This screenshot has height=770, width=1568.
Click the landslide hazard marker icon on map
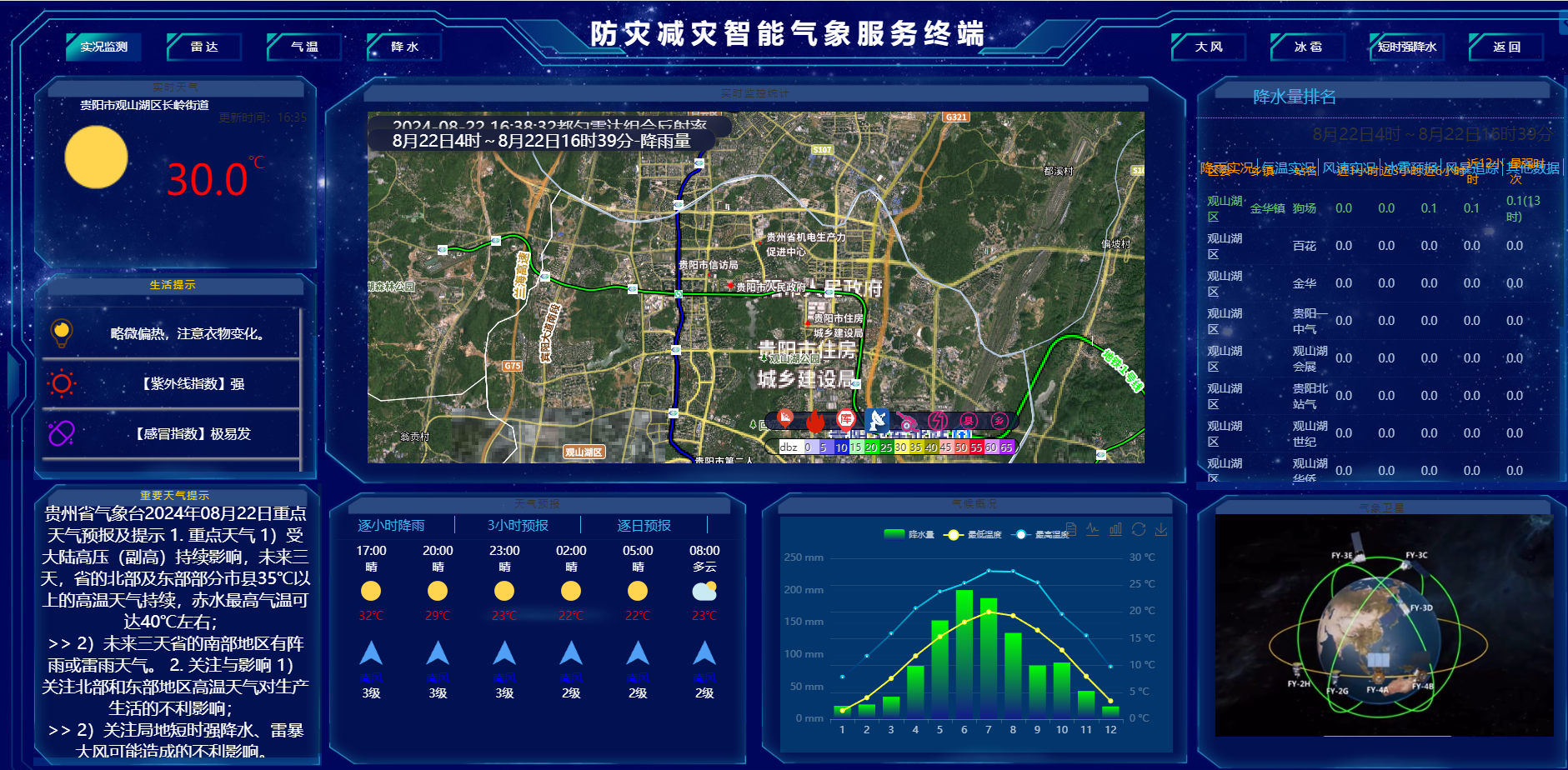[x=784, y=417]
